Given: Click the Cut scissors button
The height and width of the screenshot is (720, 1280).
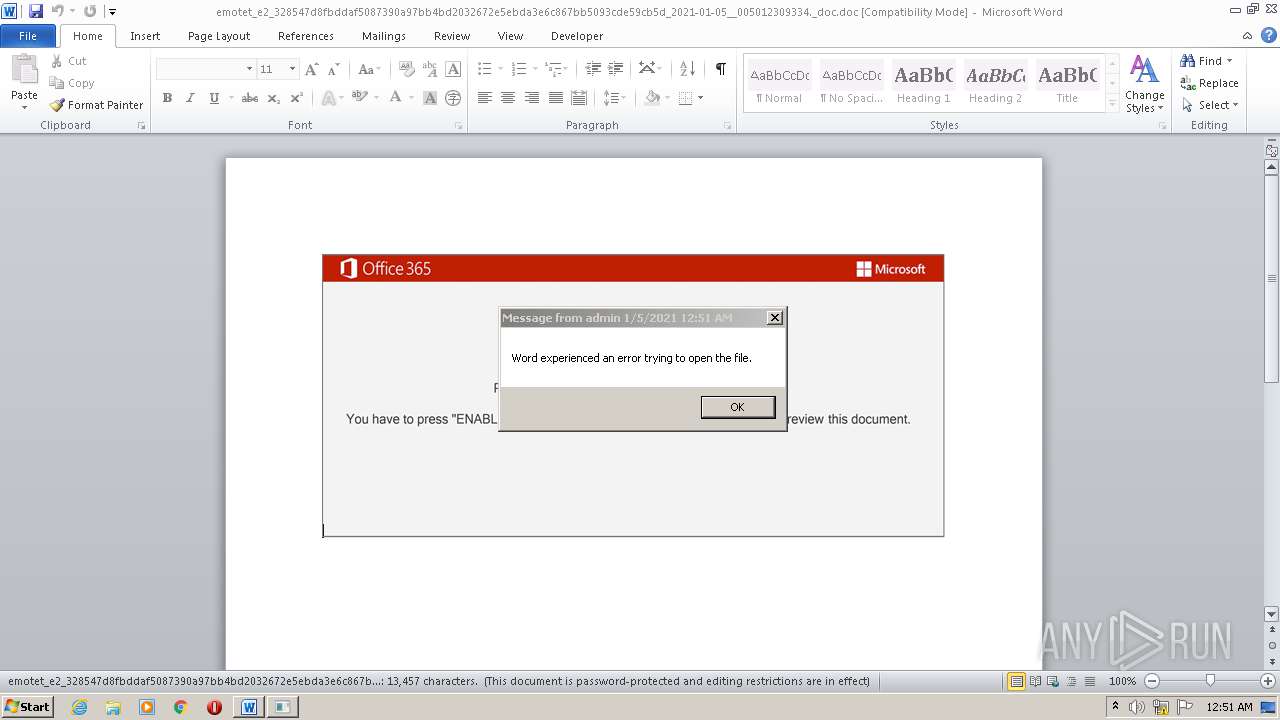Looking at the screenshot, I should click(x=69, y=61).
